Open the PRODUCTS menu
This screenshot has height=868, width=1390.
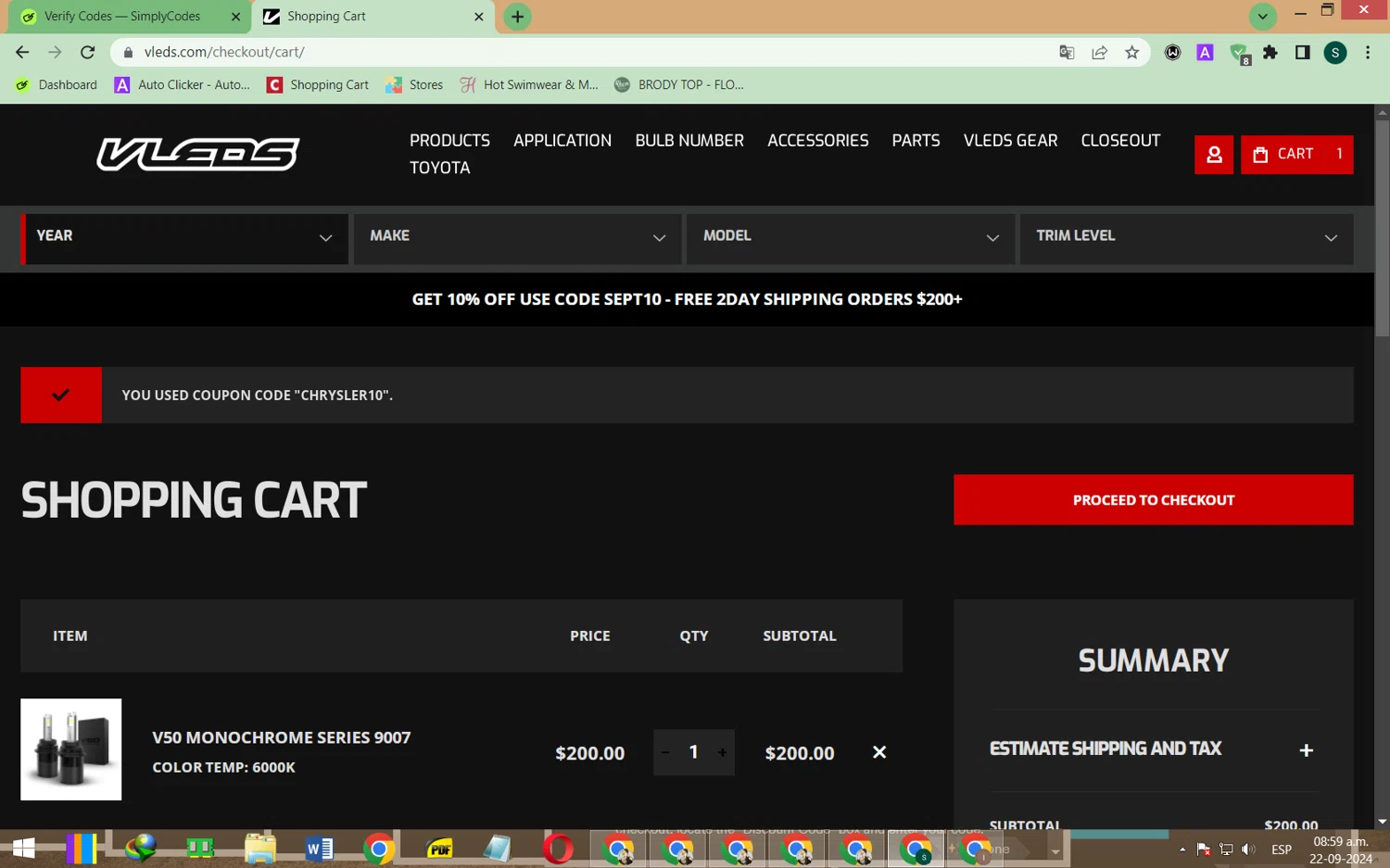pyautogui.click(x=449, y=141)
